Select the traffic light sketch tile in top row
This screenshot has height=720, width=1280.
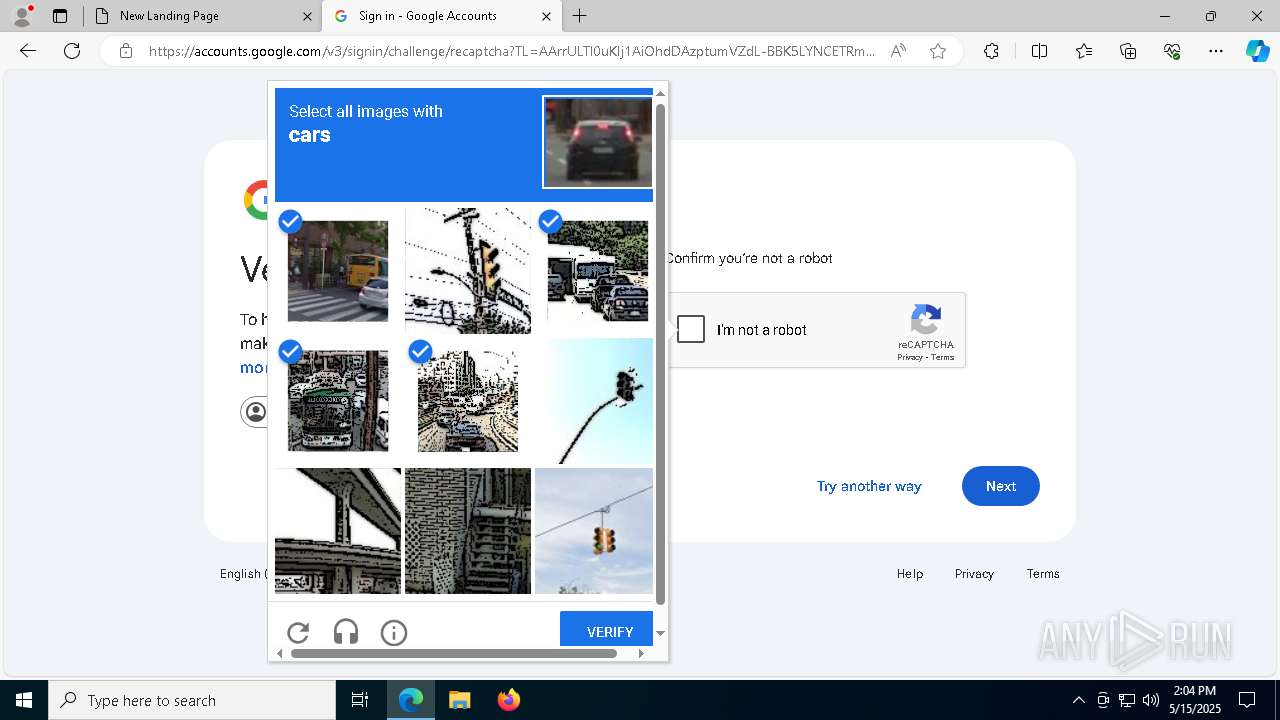(468, 271)
